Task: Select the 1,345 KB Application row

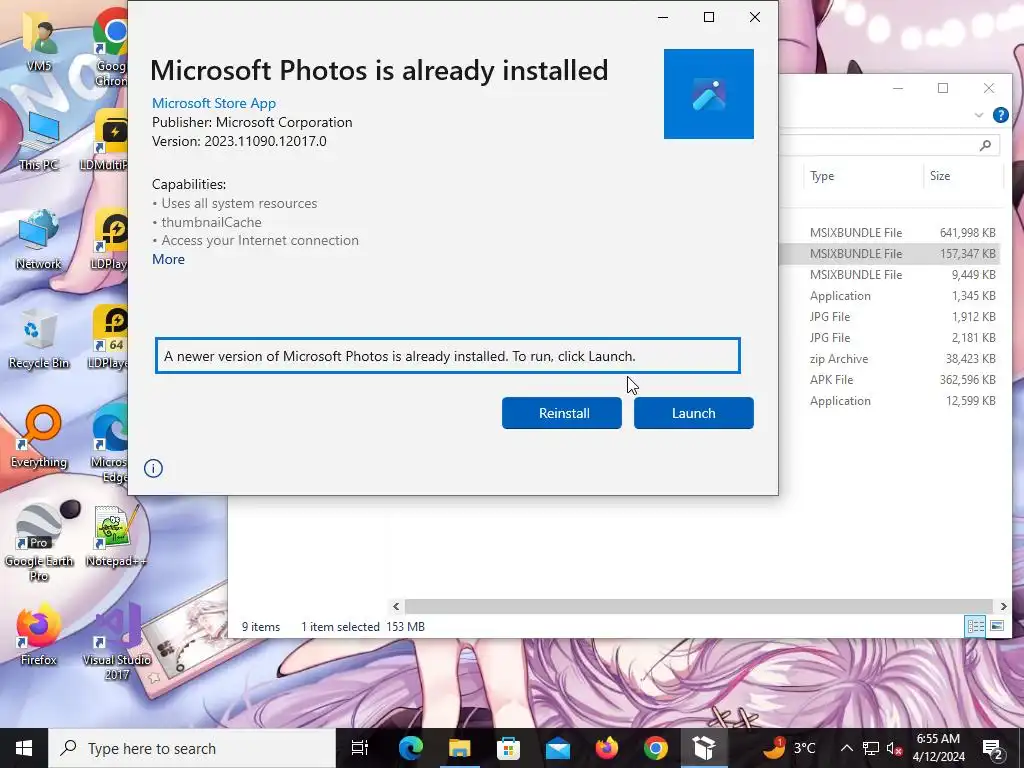Action: [x=889, y=296]
